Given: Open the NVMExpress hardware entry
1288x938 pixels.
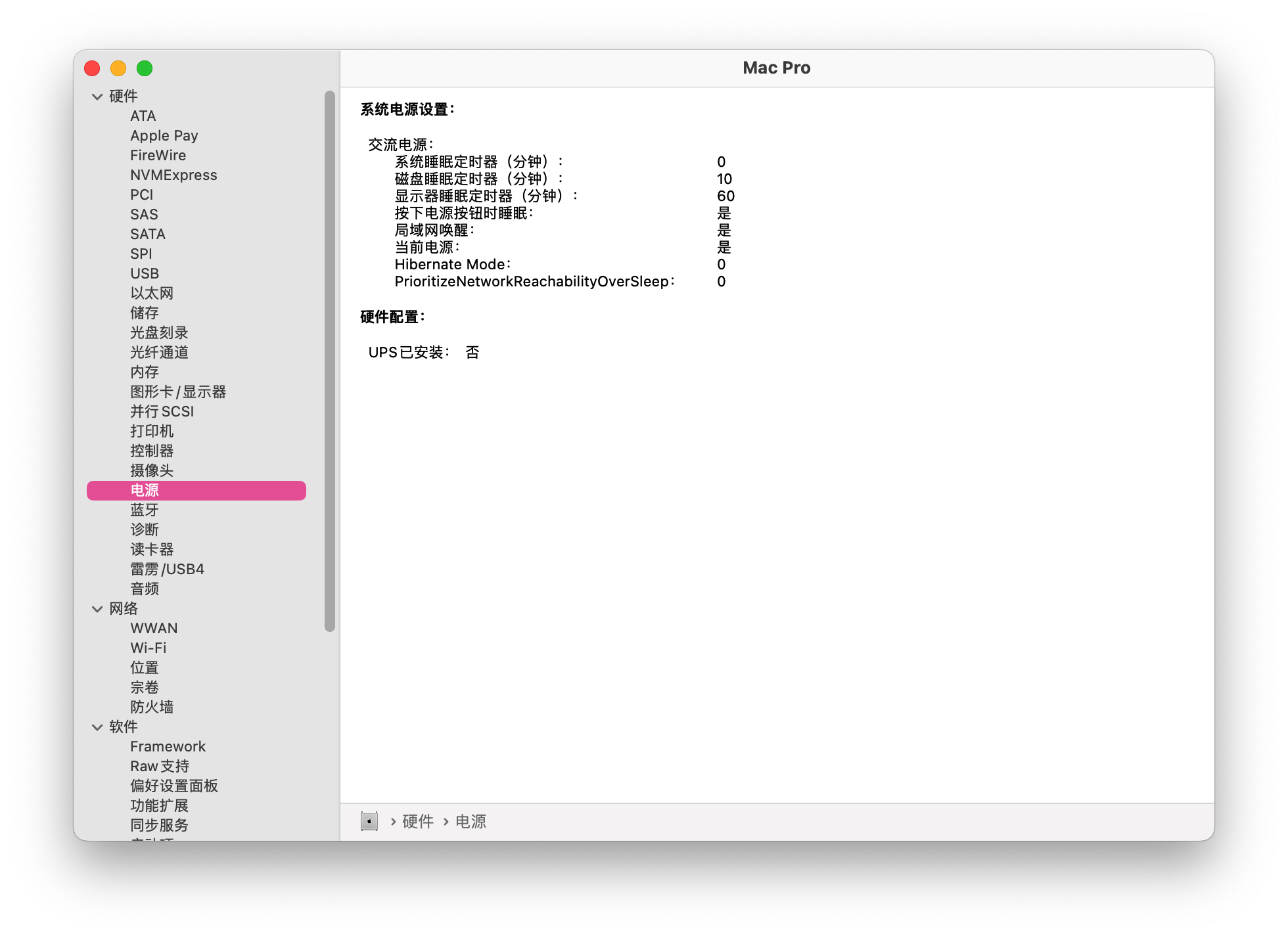Looking at the screenshot, I should click(x=173, y=175).
